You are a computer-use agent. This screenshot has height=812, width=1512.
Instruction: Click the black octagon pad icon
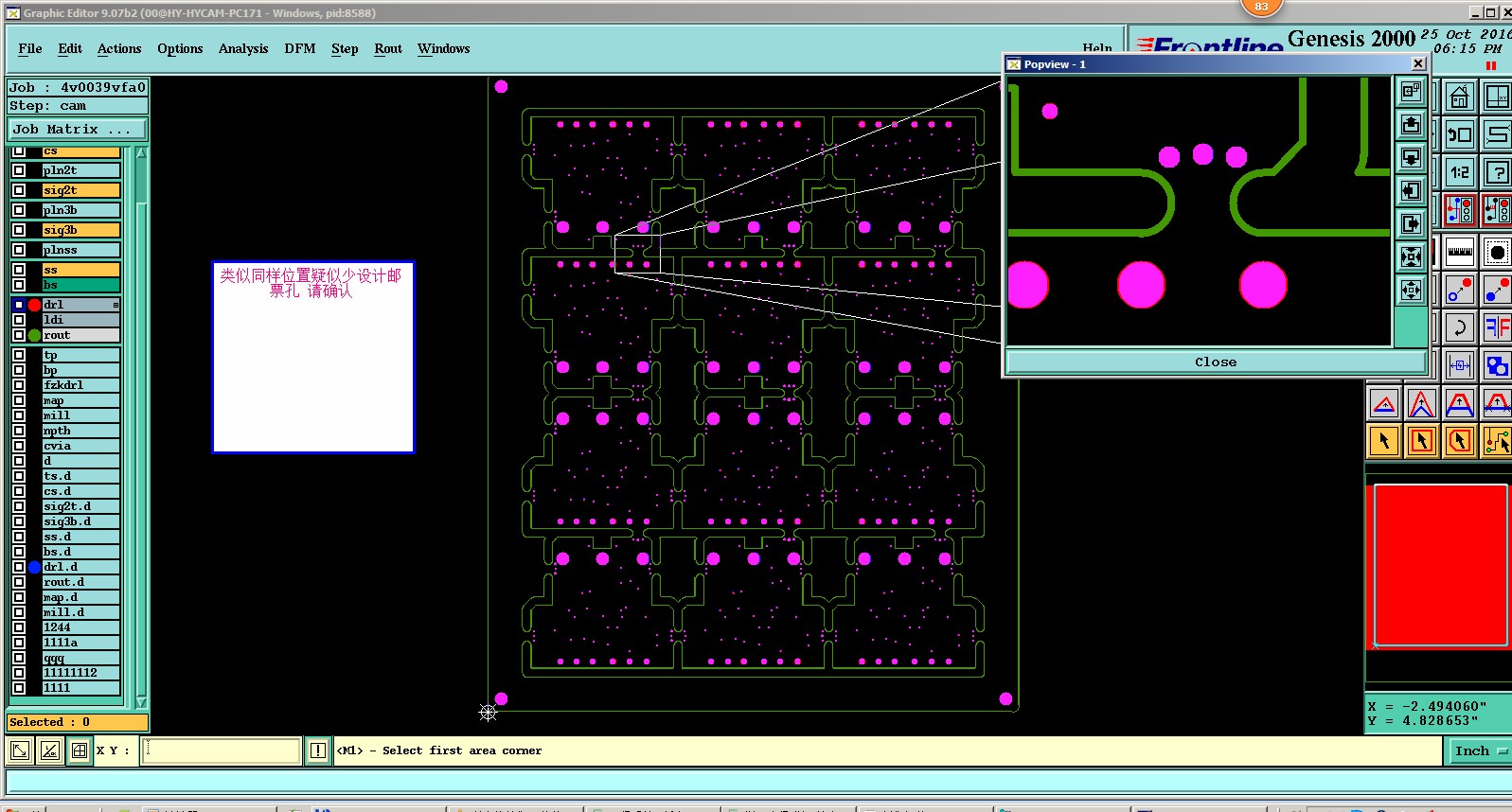pyautogui.click(x=1497, y=252)
